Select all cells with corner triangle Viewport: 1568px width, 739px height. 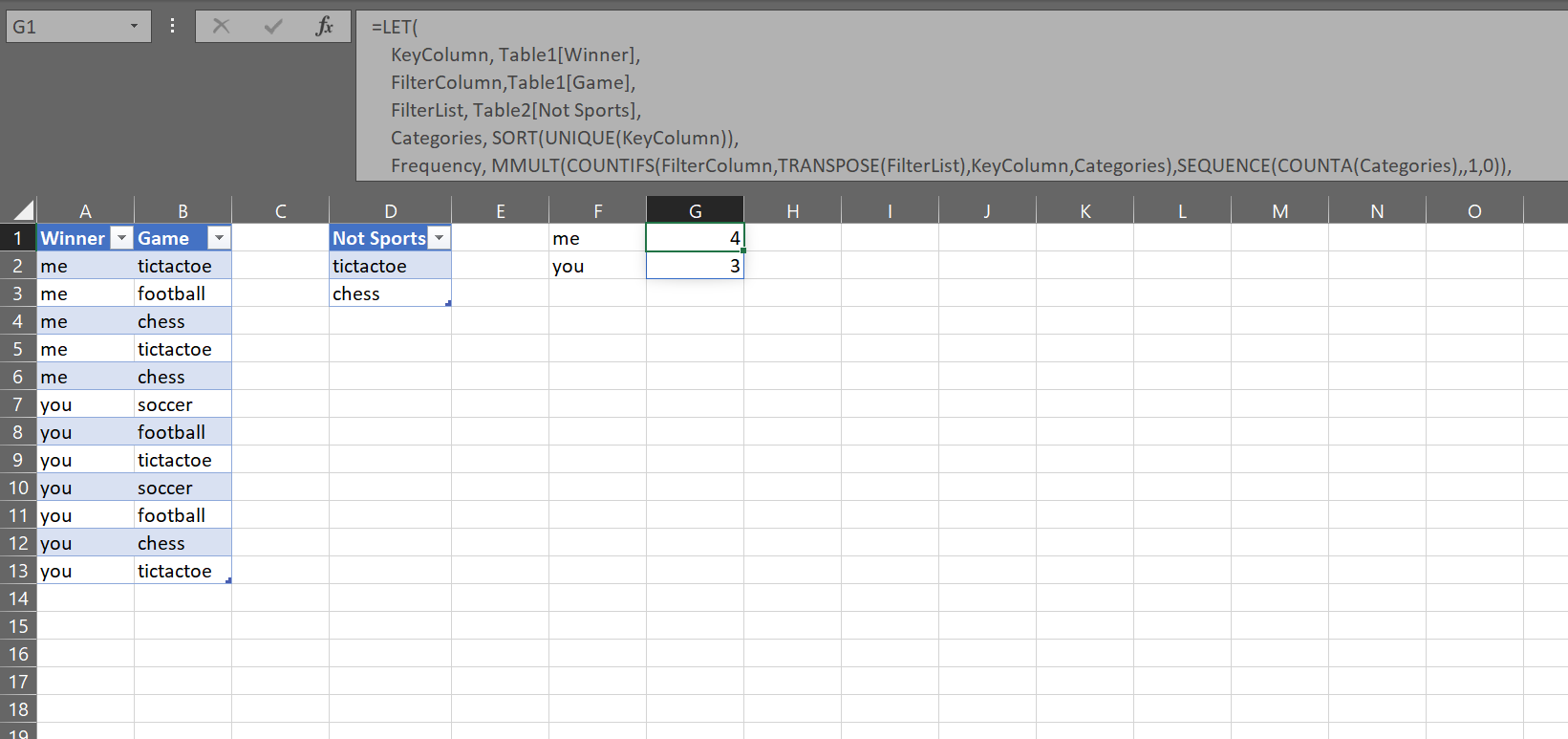(x=20, y=210)
